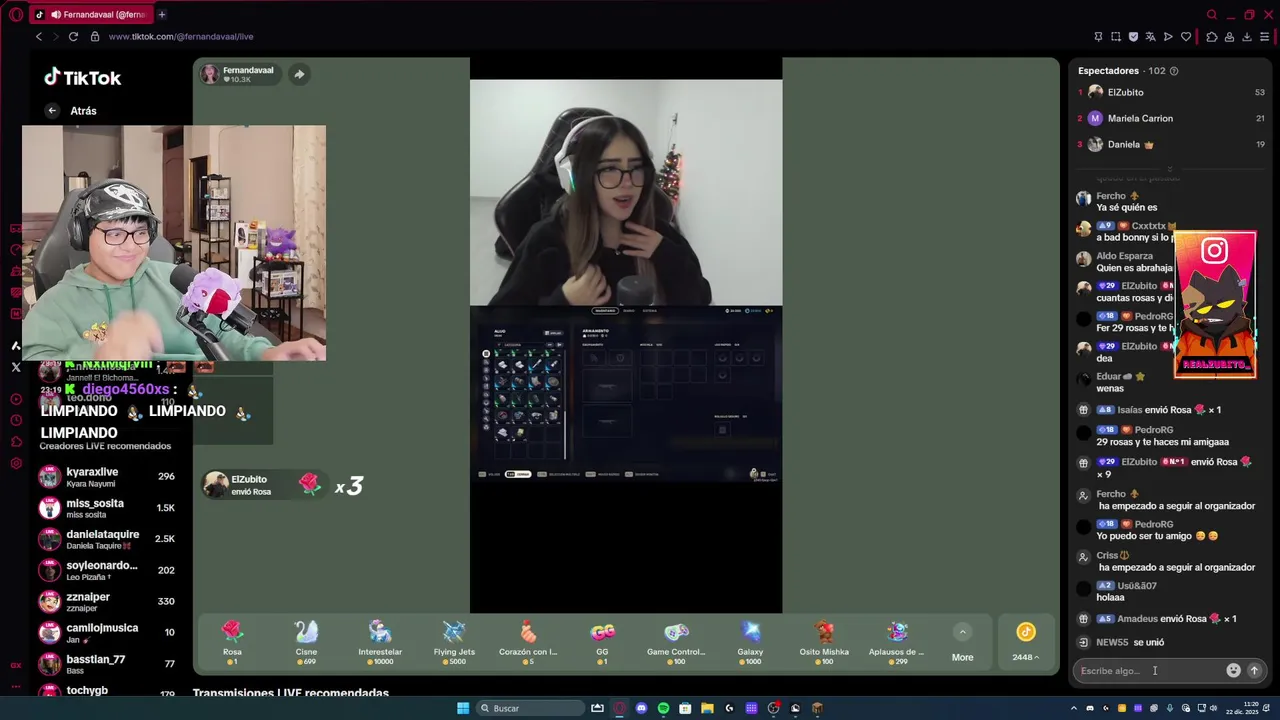Click the Instagram sticker overlay
This screenshot has width=1280, height=720.
coord(1215,306)
